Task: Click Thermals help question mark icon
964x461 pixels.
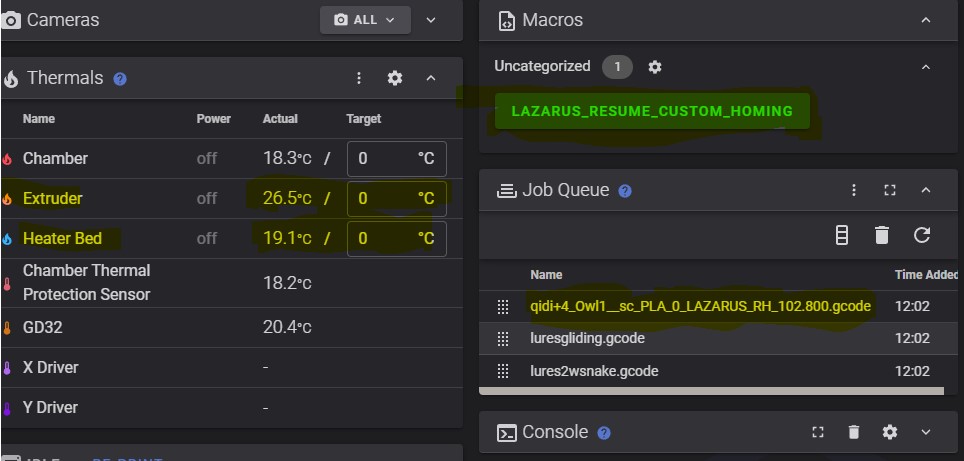Action: point(120,78)
